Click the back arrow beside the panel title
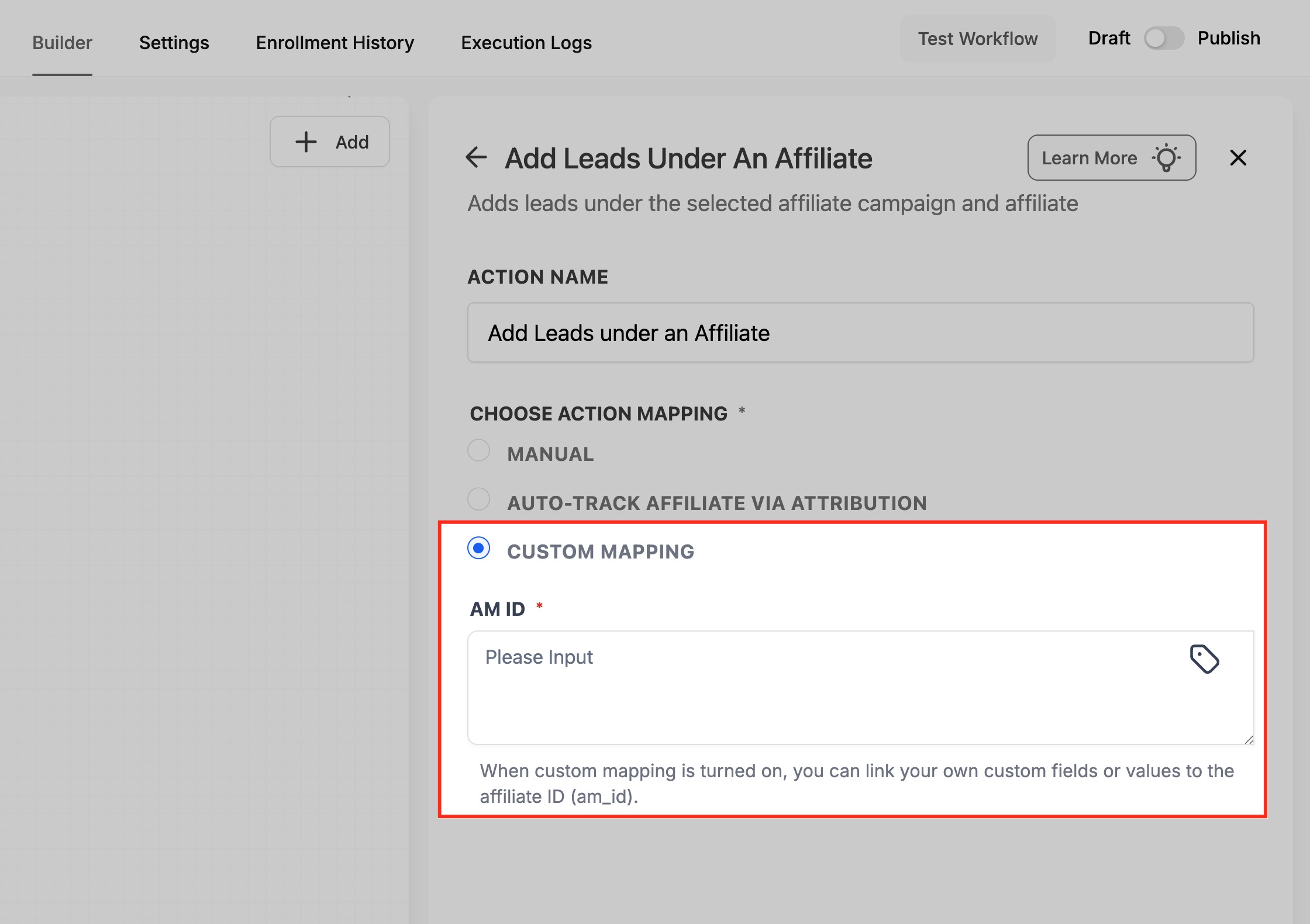The height and width of the screenshot is (924, 1310). click(x=476, y=157)
